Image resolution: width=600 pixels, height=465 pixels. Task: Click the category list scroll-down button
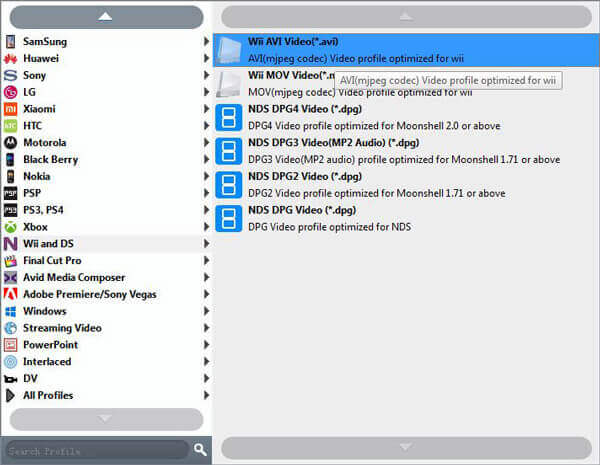click(106, 419)
